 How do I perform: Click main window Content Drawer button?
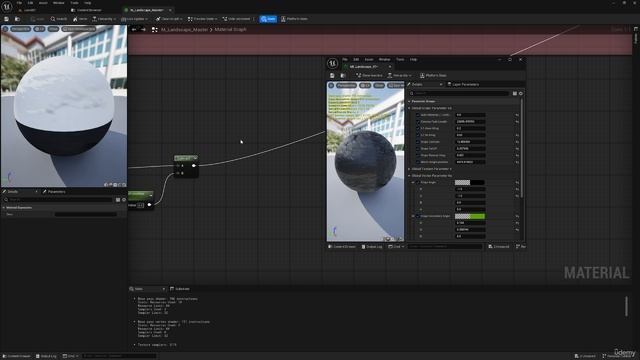(17, 356)
